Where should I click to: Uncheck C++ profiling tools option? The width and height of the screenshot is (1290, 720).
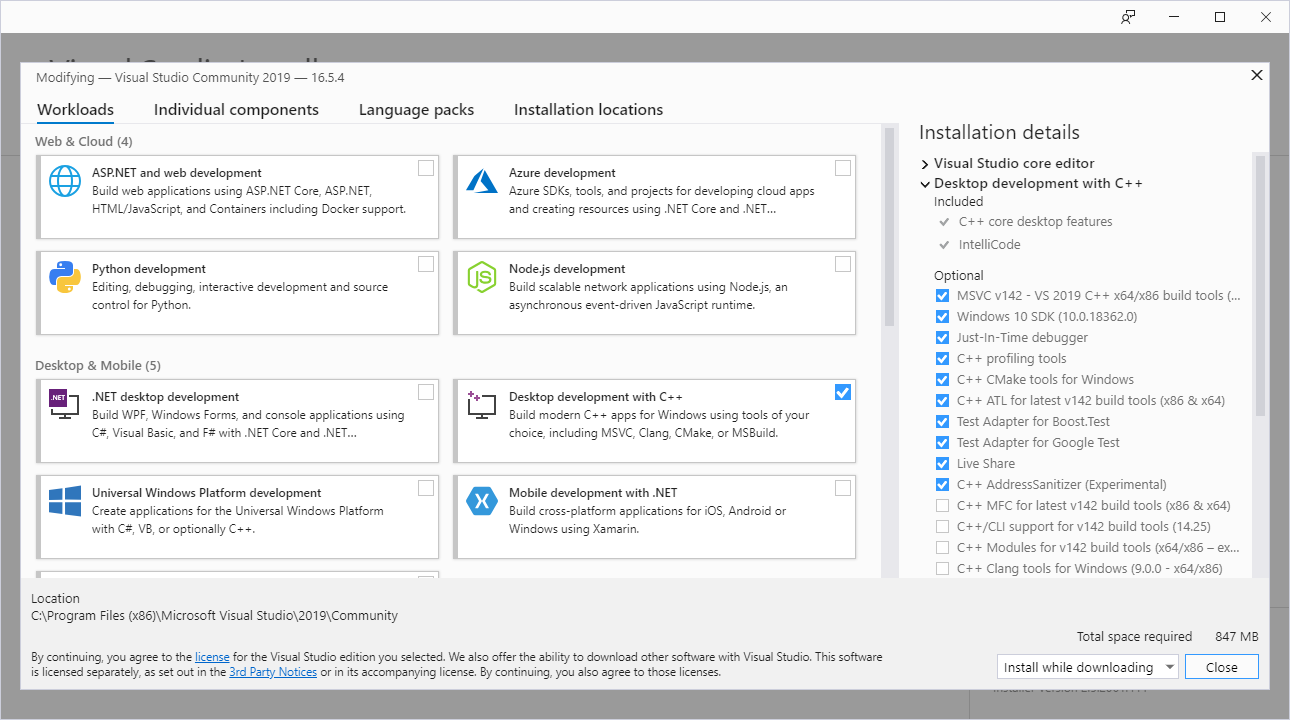coord(942,359)
